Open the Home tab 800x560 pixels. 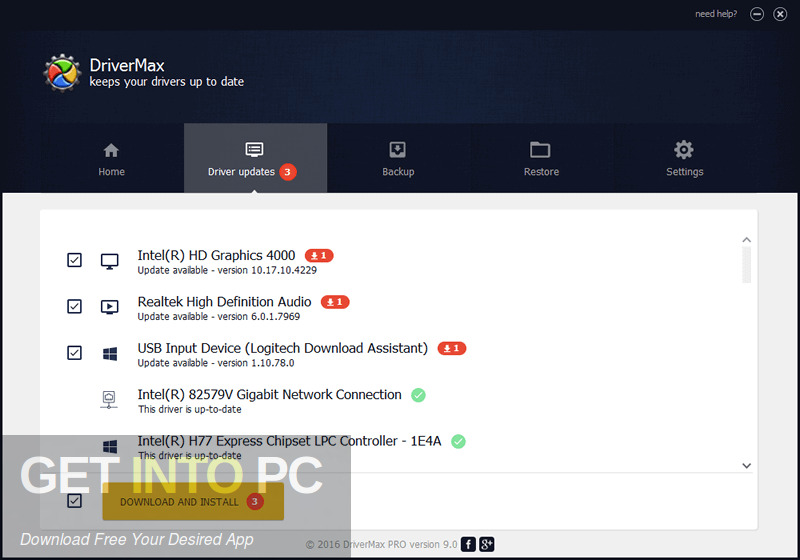click(112, 158)
